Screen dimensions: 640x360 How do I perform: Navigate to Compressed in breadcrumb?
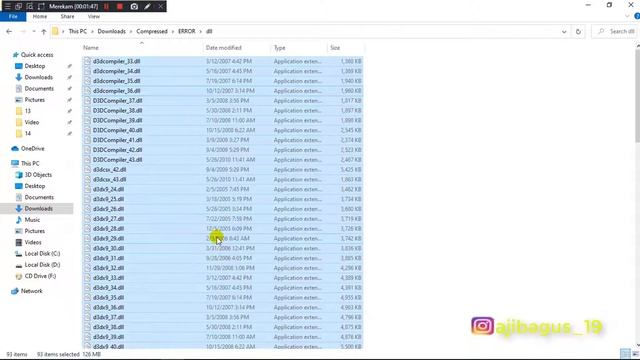tap(152, 31)
